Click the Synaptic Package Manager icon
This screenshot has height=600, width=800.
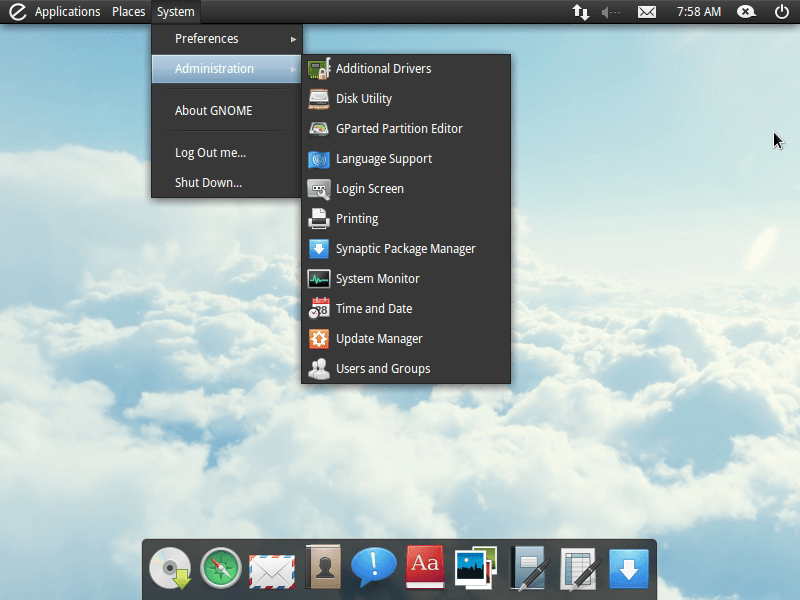point(319,249)
